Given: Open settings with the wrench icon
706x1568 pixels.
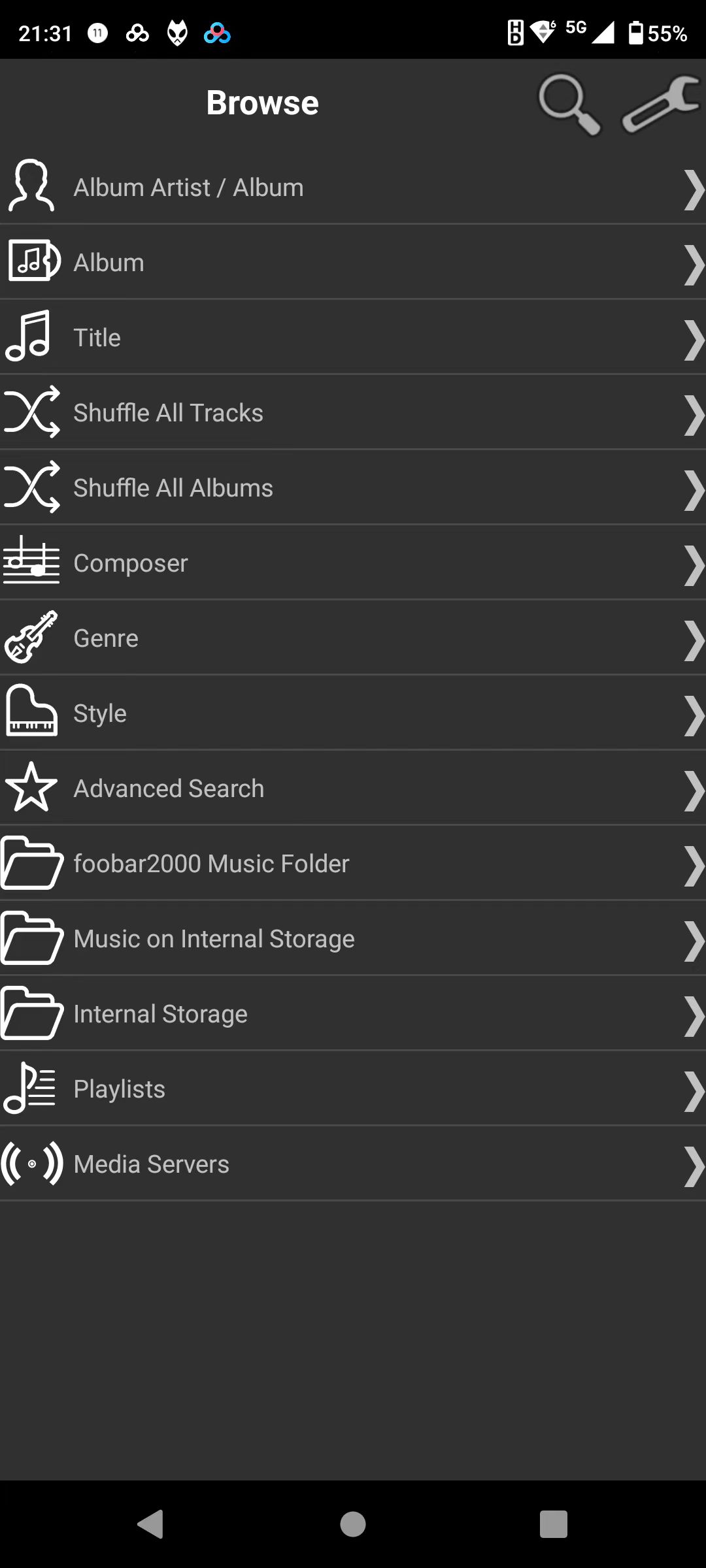Looking at the screenshot, I should (x=661, y=104).
